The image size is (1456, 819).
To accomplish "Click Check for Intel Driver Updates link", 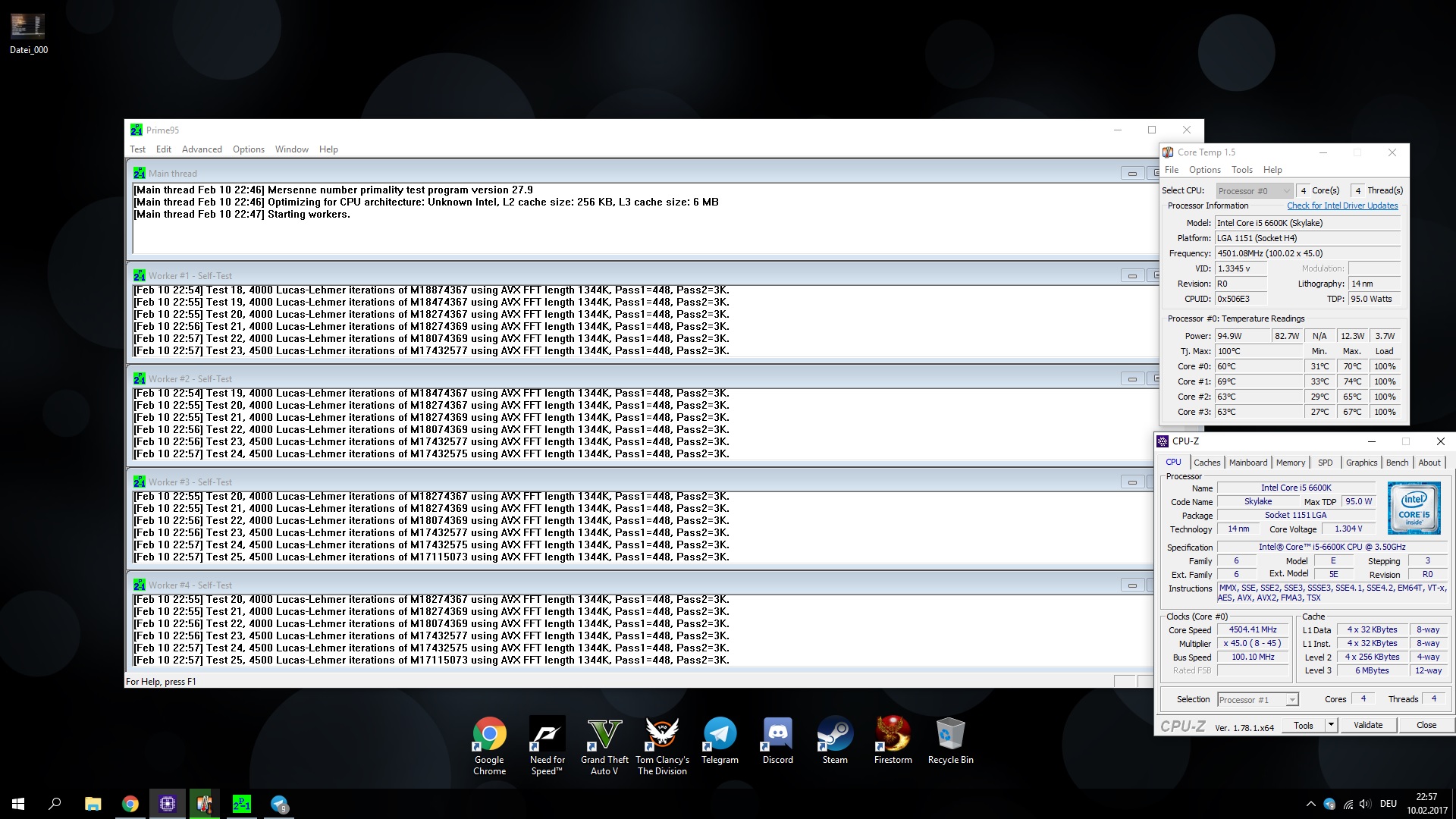I will pos(1341,206).
